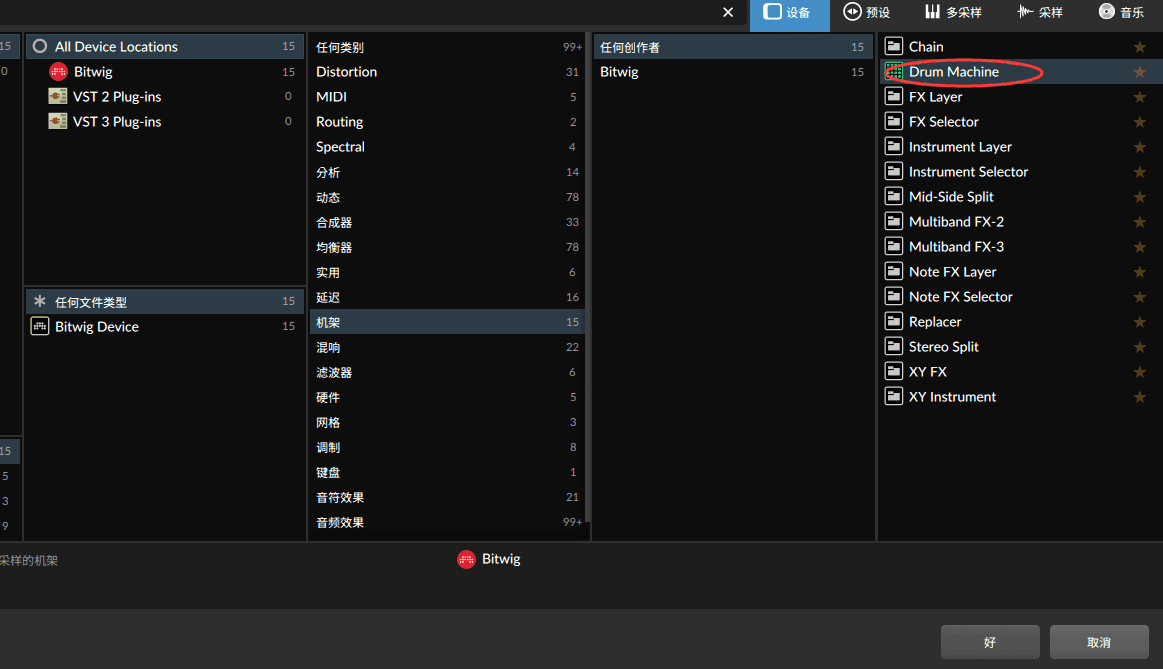Click the VST 3 Plug-ins icon
The width and height of the screenshot is (1163, 669).
tap(57, 120)
